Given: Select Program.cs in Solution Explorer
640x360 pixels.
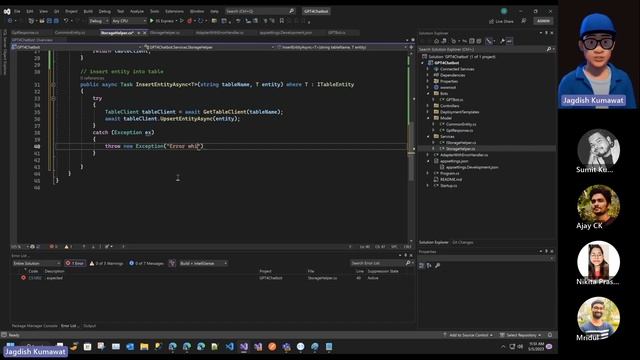Looking at the screenshot, I should (x=449, y=173).
